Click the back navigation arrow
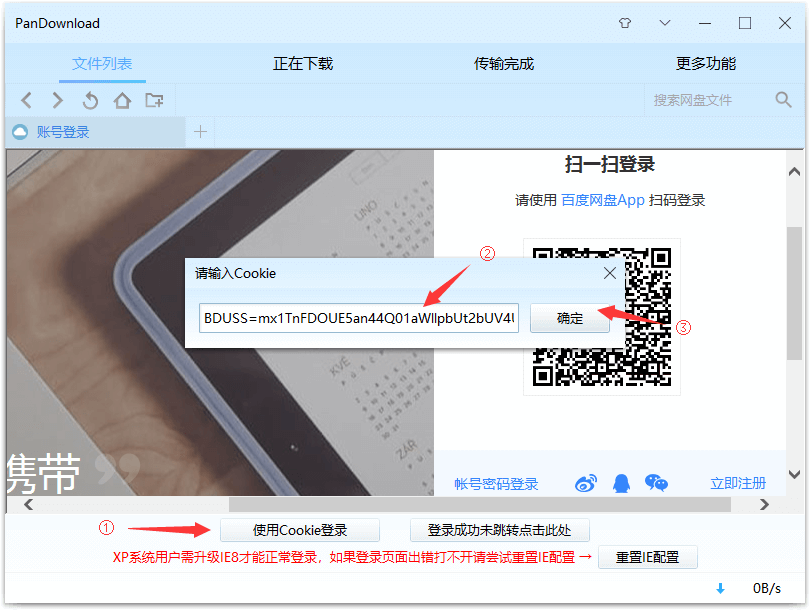 tap(26, 100)
